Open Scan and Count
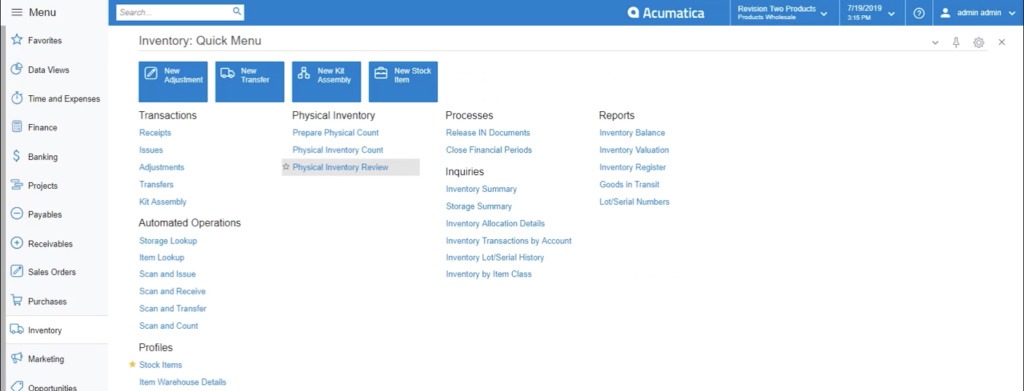1024x391 pixels. (168, 325)
